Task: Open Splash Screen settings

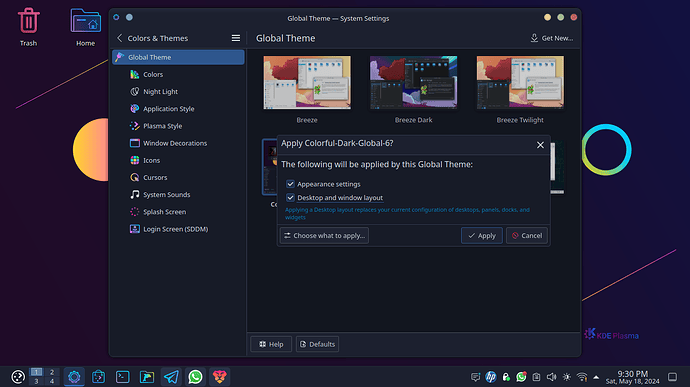Action: click(x=178, y=212)
